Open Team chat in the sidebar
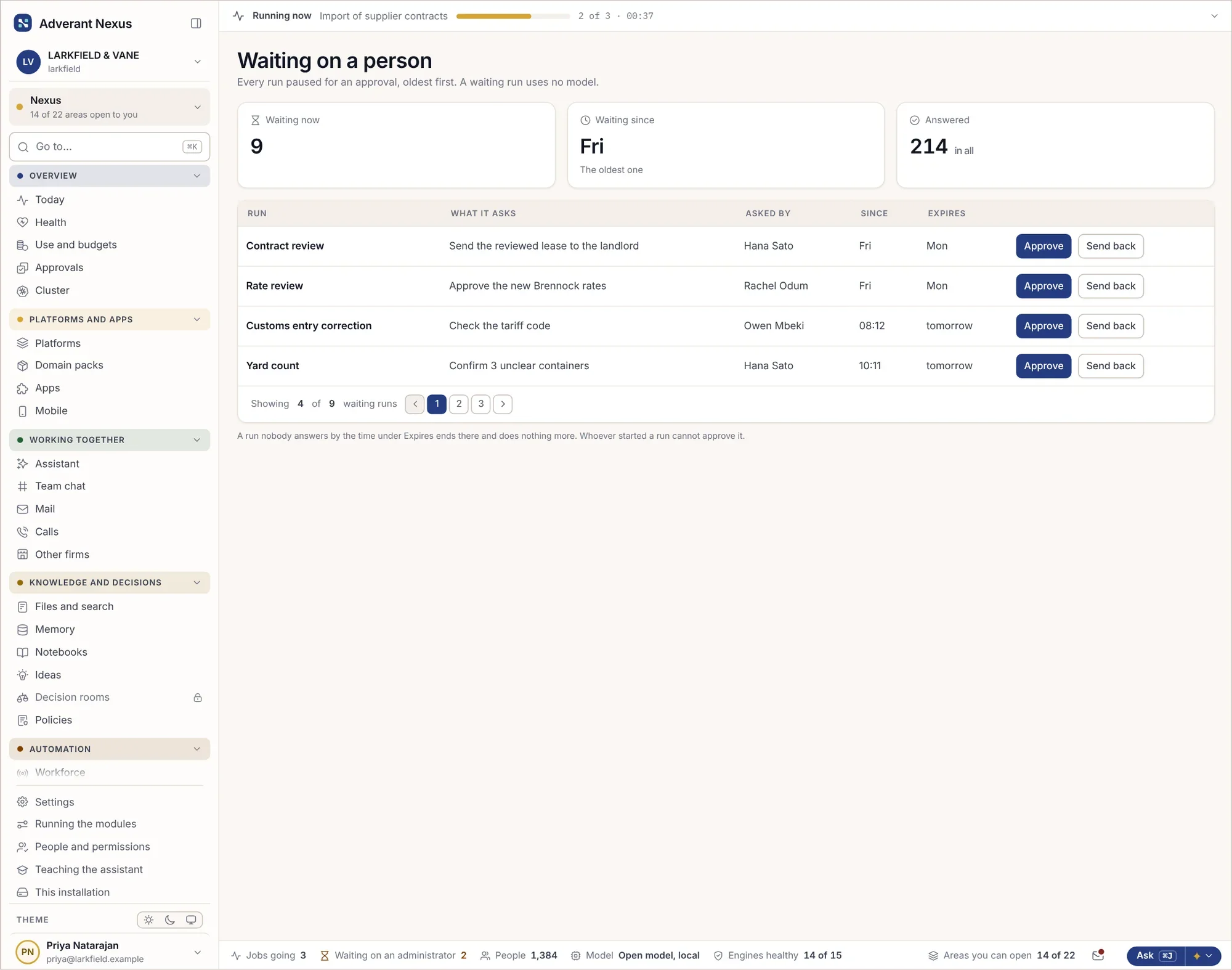This screenshot has width=1232, height=970. pos(109,486)
